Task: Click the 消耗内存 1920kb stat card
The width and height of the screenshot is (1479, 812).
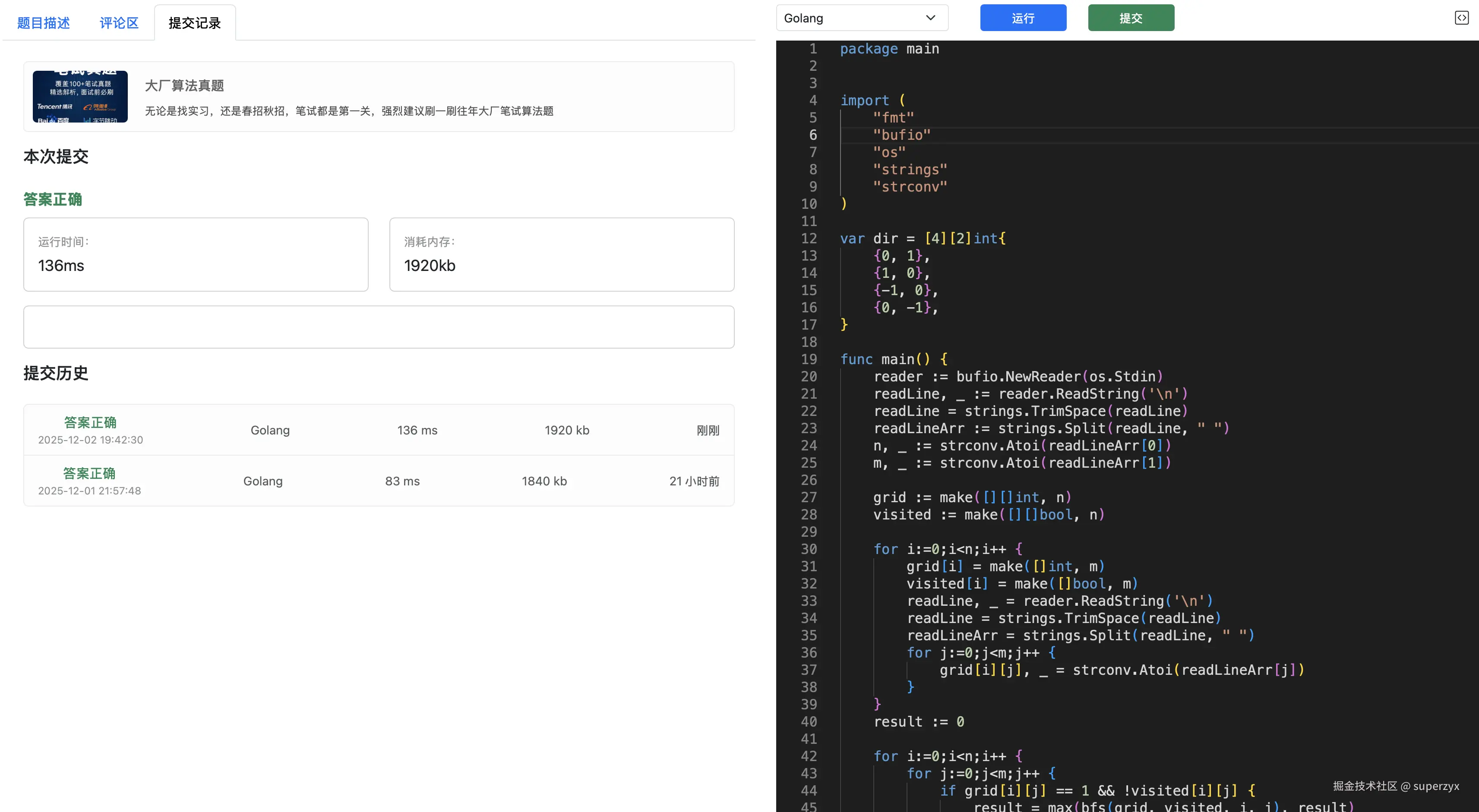Action: point(562,254)
